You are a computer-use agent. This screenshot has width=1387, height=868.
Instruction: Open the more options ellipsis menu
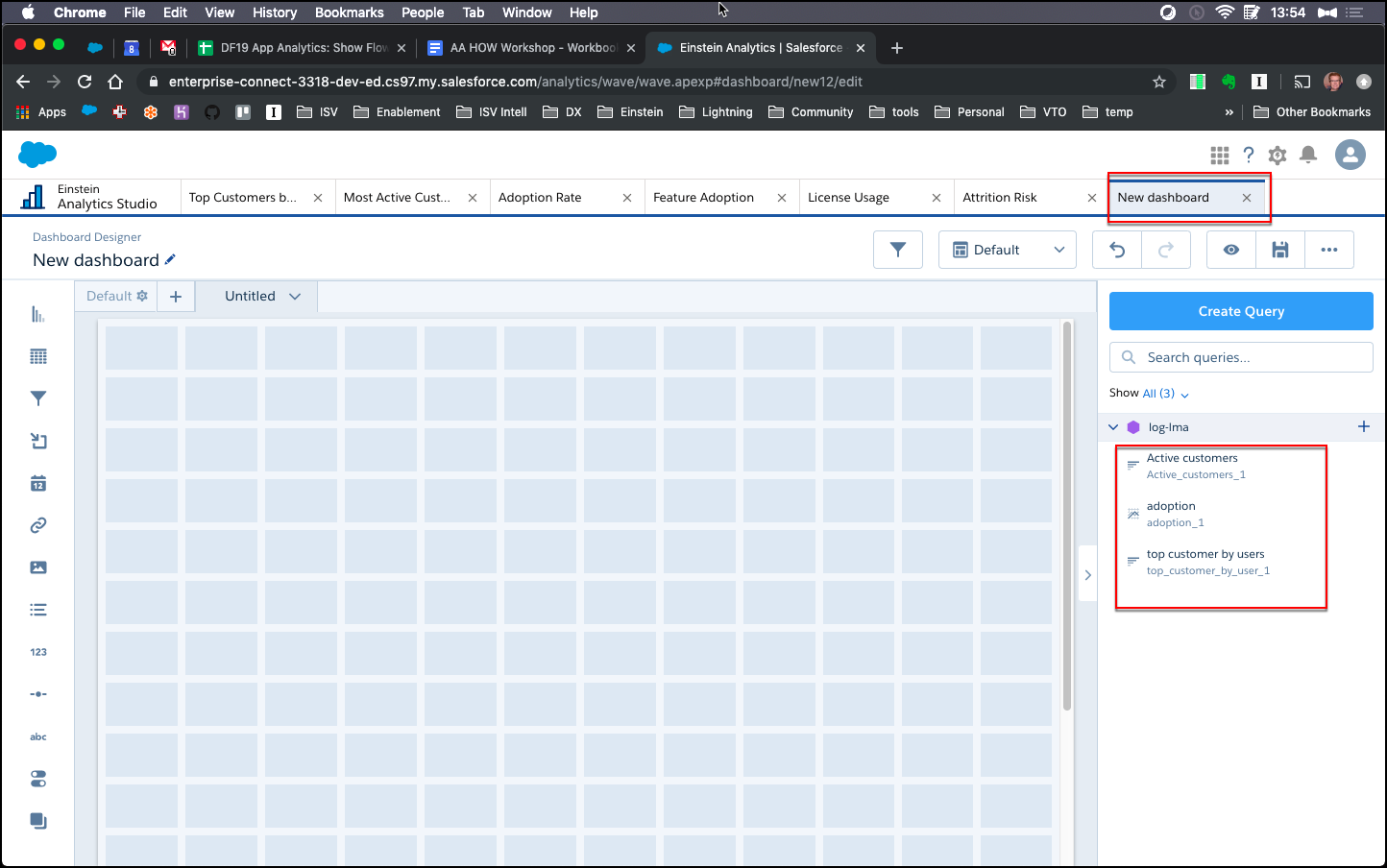1329,250
